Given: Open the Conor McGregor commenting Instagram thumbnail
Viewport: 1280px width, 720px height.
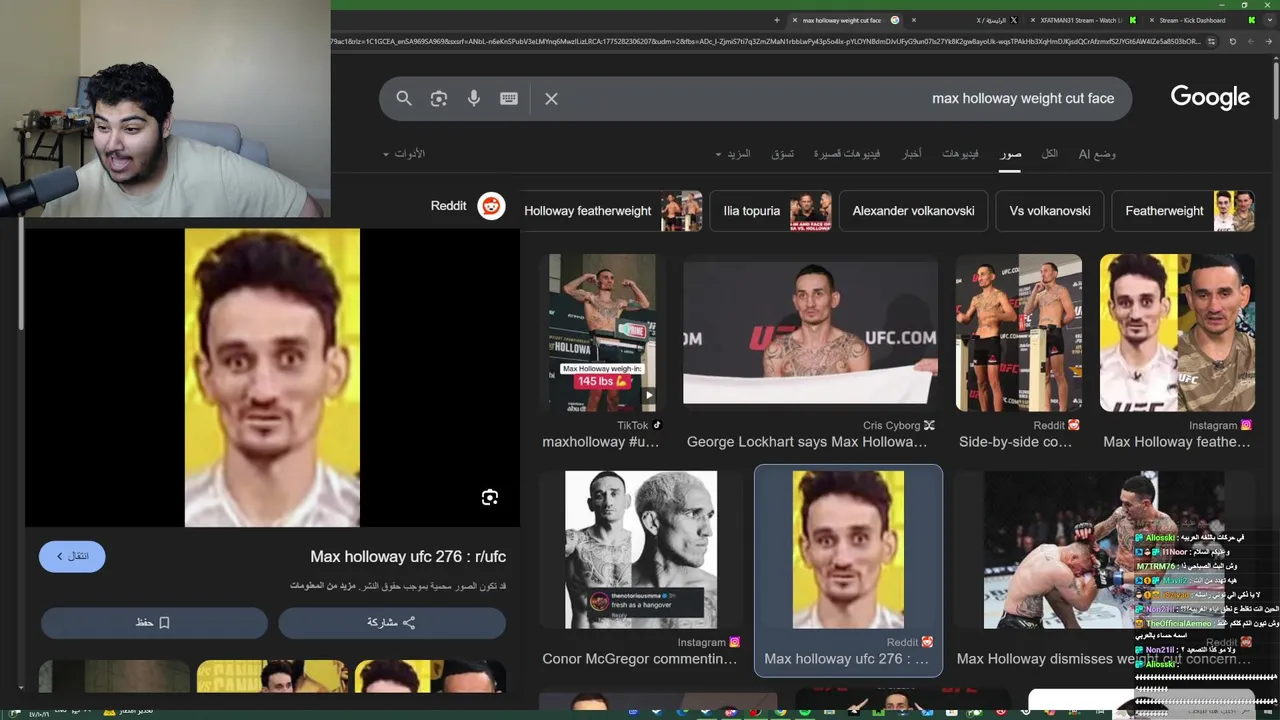Looking at the screenshot, I should coord(641,550).
